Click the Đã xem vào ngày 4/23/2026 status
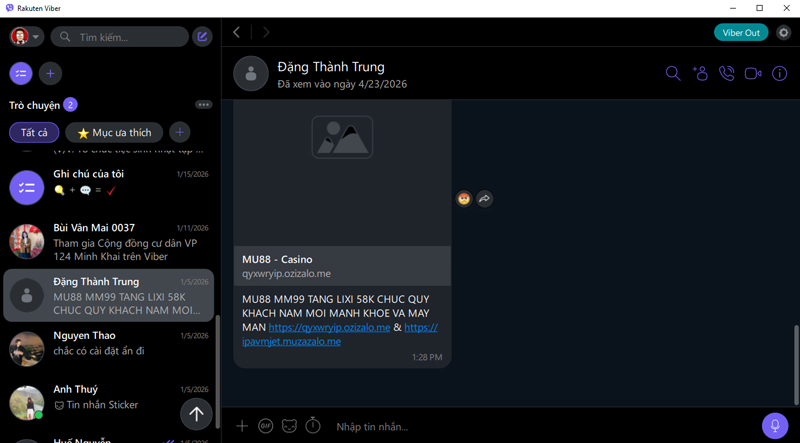Viewport: 800px width, 443px height. click(x=342, y=84)
